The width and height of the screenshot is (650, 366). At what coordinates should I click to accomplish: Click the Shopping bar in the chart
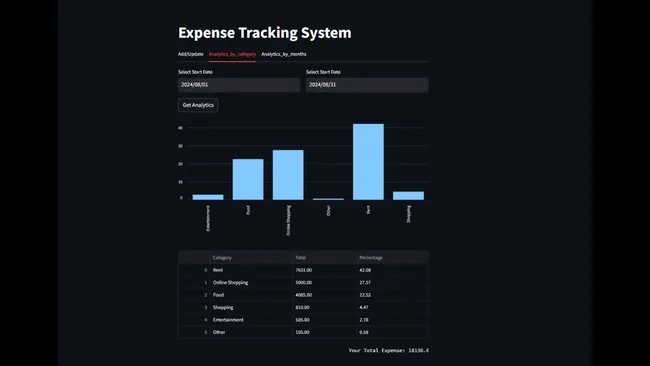(408, 196)
